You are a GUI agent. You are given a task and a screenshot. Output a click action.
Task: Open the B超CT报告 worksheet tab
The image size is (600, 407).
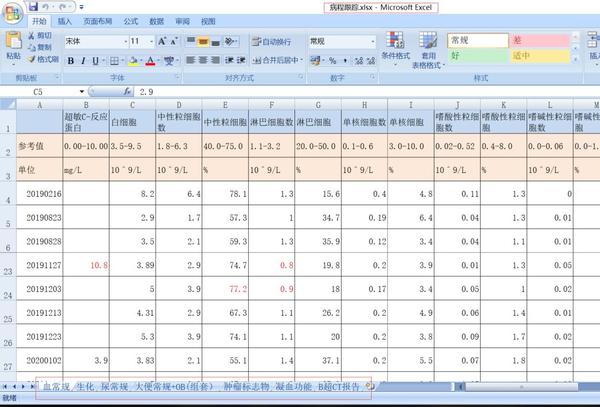coord(339,387)
